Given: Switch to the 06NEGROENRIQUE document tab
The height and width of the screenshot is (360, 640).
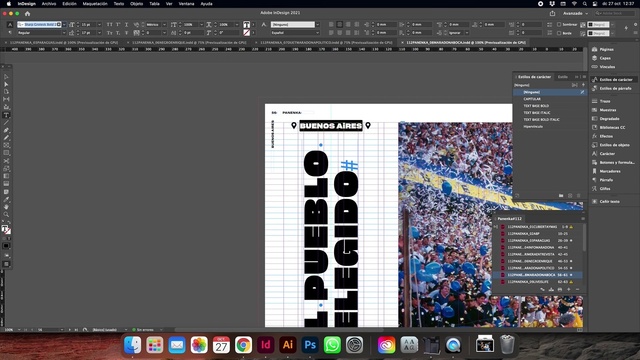Looking at the screenshot, I should (x=189, y=42).
